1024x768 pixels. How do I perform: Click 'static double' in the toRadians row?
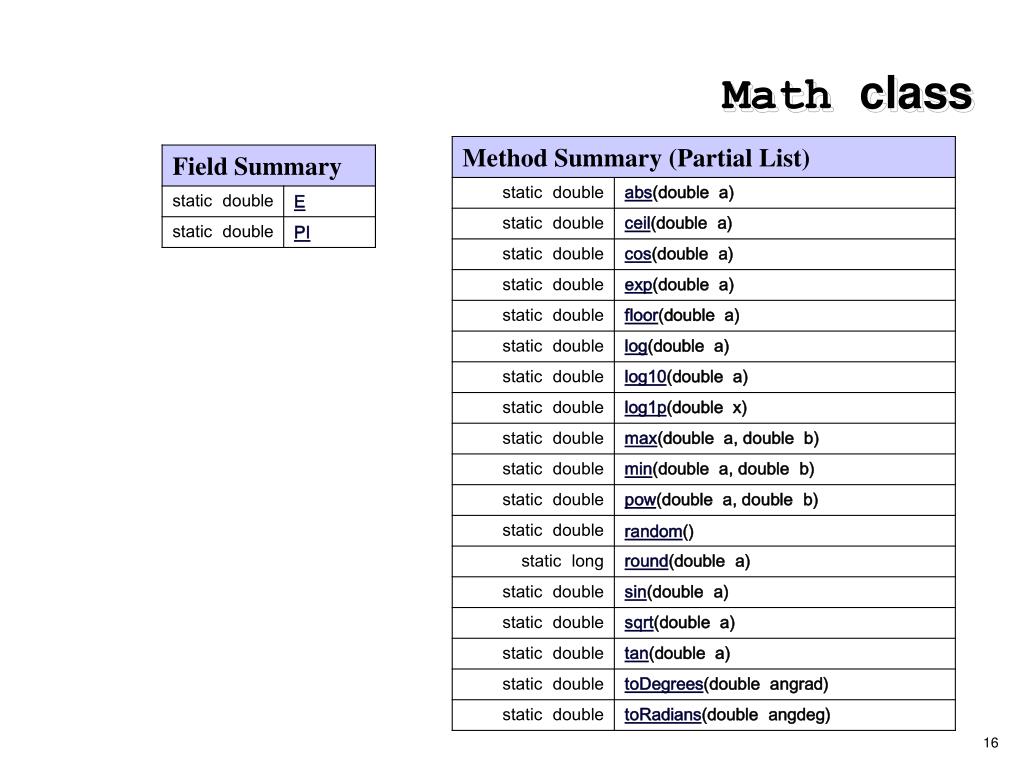point(553,715)
